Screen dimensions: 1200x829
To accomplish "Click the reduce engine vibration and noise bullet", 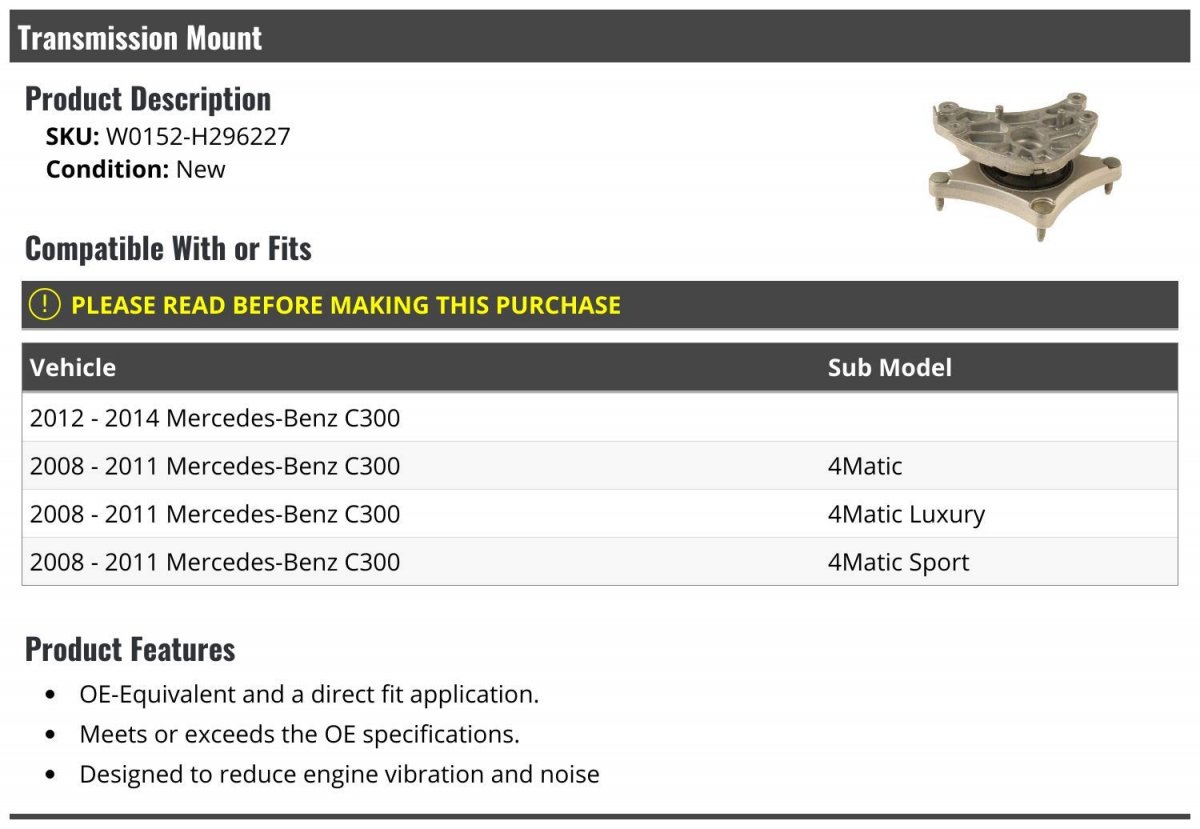I will 339,774.
